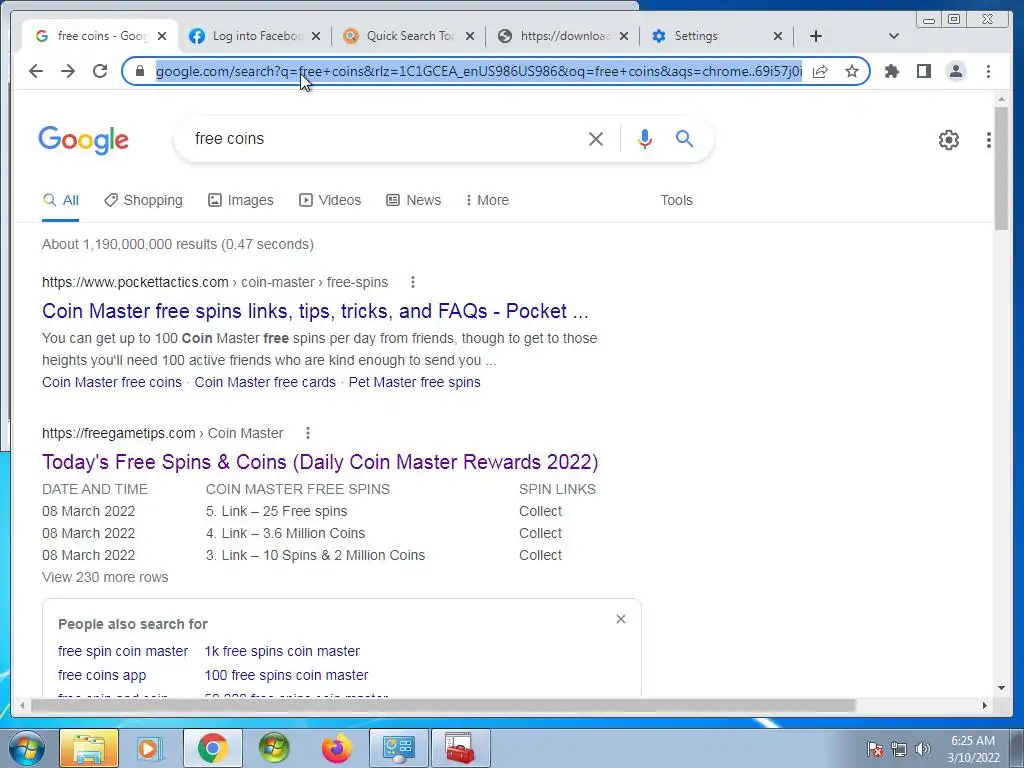1024x768 pixels.
Task: Open more options for freegametips result
Action: click(x=308, y=433)
